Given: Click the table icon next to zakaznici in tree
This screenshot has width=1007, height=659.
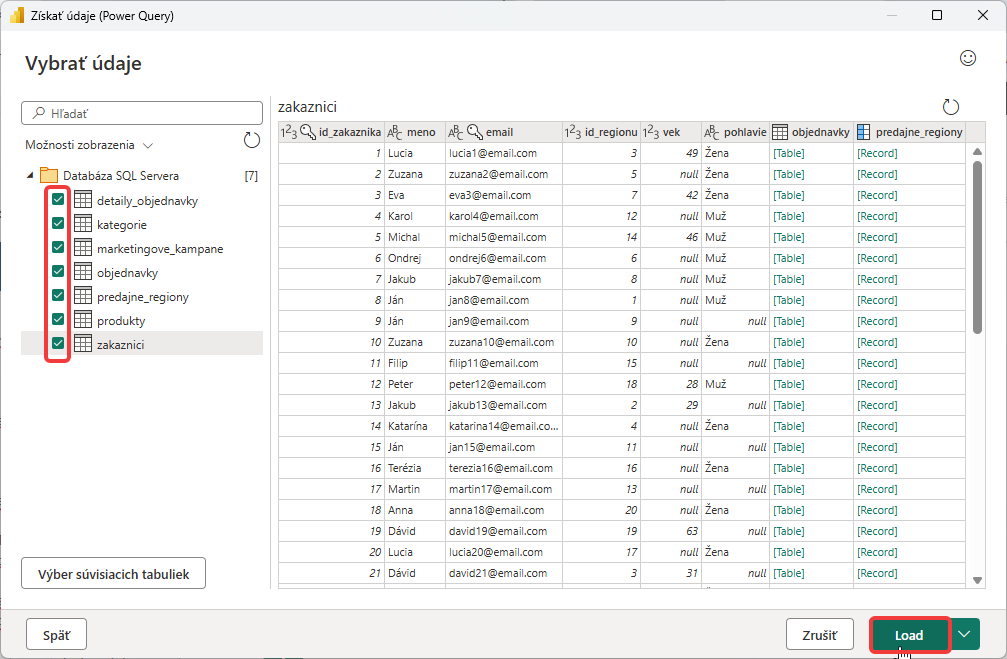Looking at the screenshot, I should 83,344.
